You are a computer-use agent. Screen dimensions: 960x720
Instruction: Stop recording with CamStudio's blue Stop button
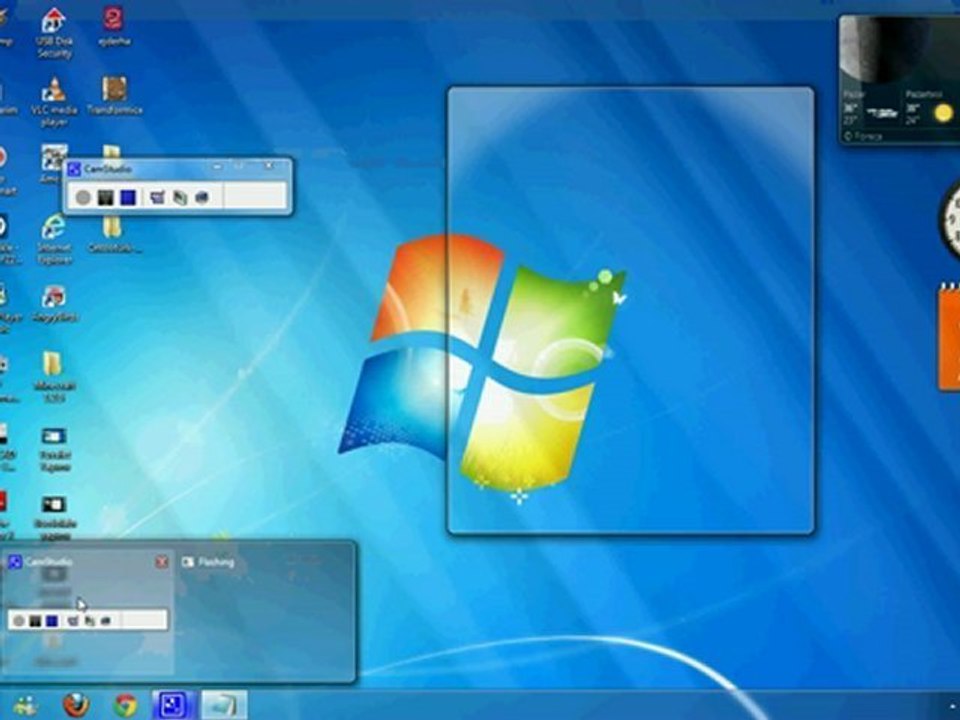pos(128,197)
